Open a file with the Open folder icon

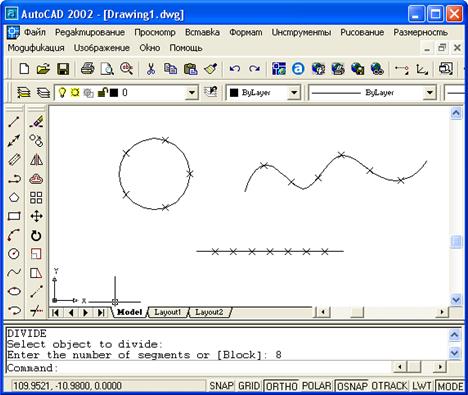coord(43,69)
